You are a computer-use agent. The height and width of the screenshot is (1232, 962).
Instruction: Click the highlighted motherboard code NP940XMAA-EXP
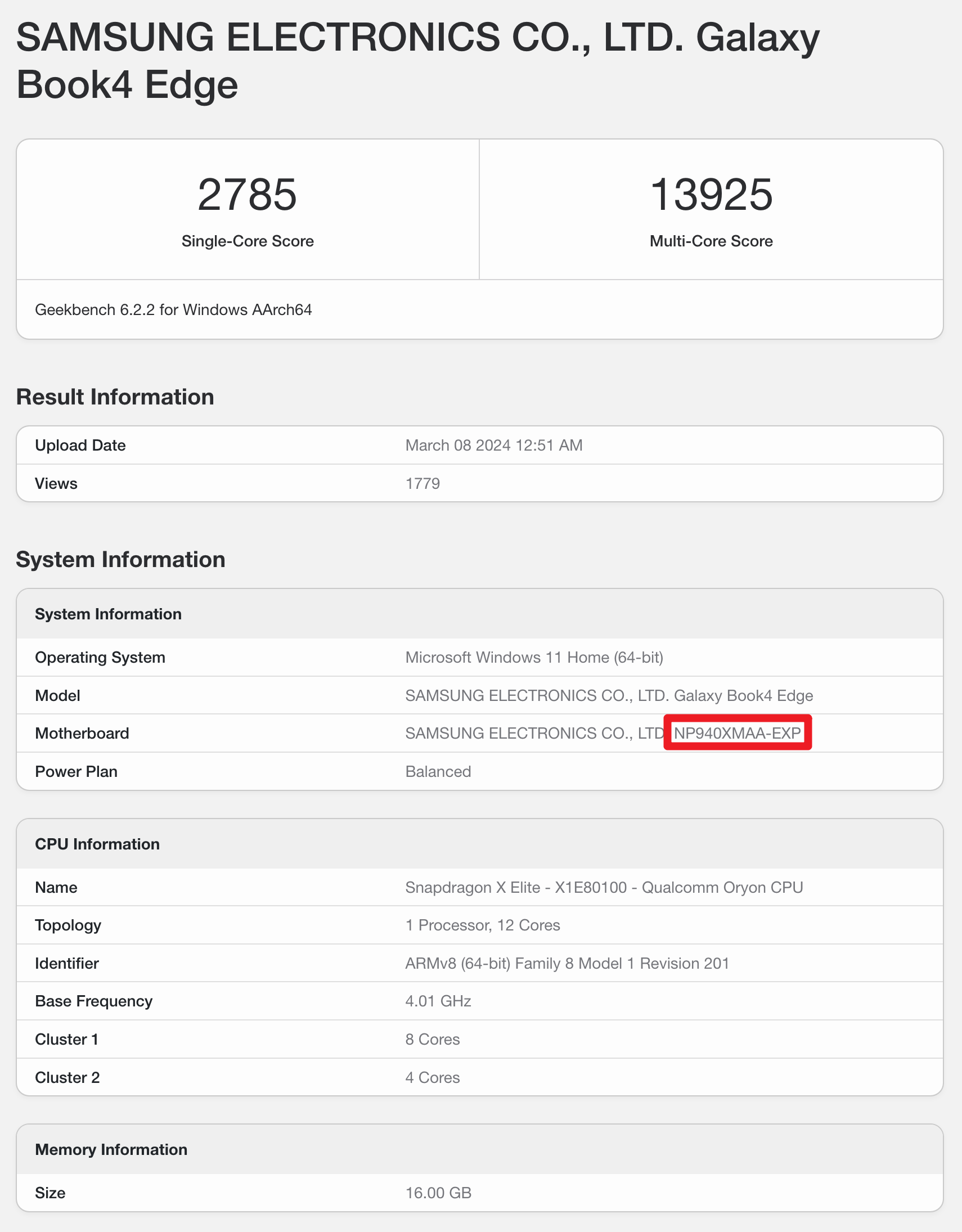pos(737,733)
